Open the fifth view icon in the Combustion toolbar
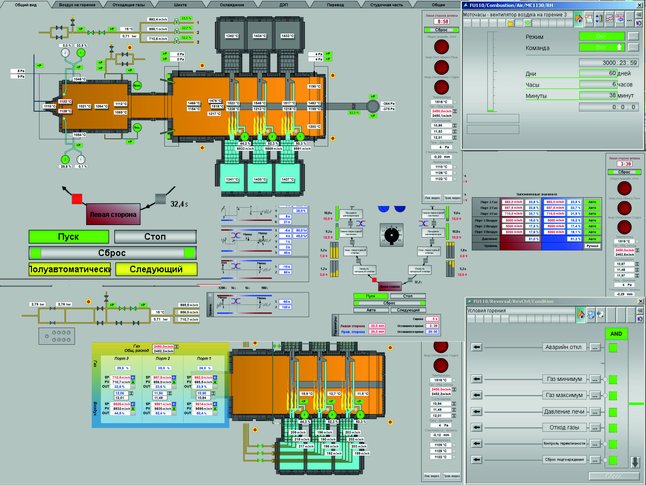The image size is (646, 485). click(x=620, y=19)
